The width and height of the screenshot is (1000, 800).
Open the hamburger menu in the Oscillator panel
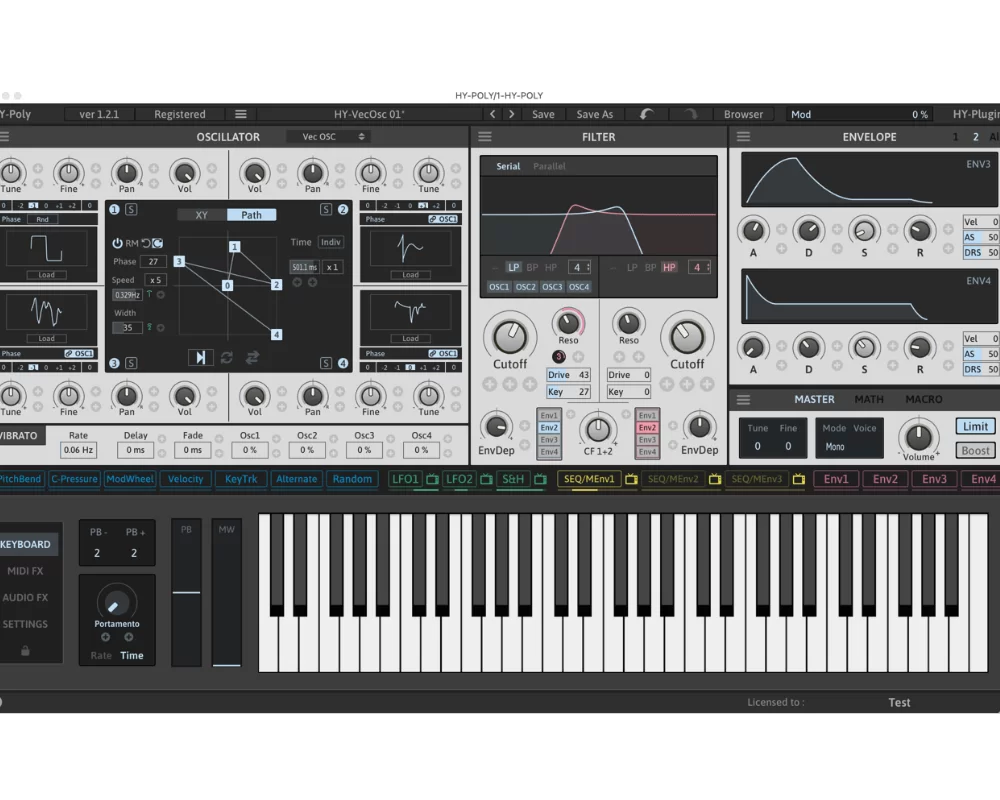coord(5,137)
